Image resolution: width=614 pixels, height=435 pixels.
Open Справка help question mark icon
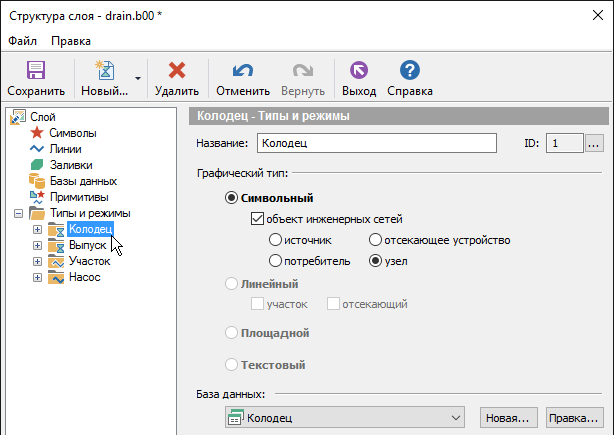[410, 70]
